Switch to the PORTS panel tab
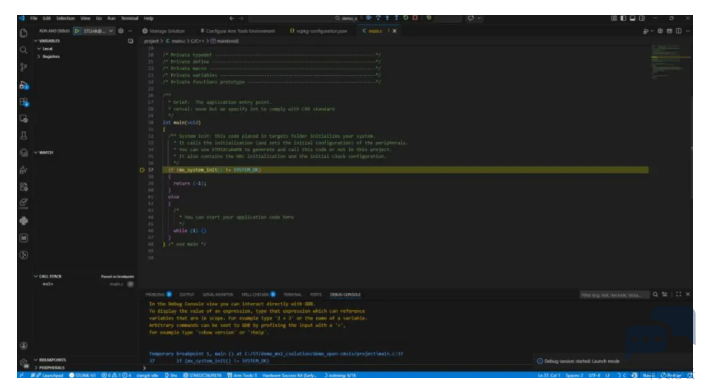Screen dimensions: 704x389 [x=316, y=295]
